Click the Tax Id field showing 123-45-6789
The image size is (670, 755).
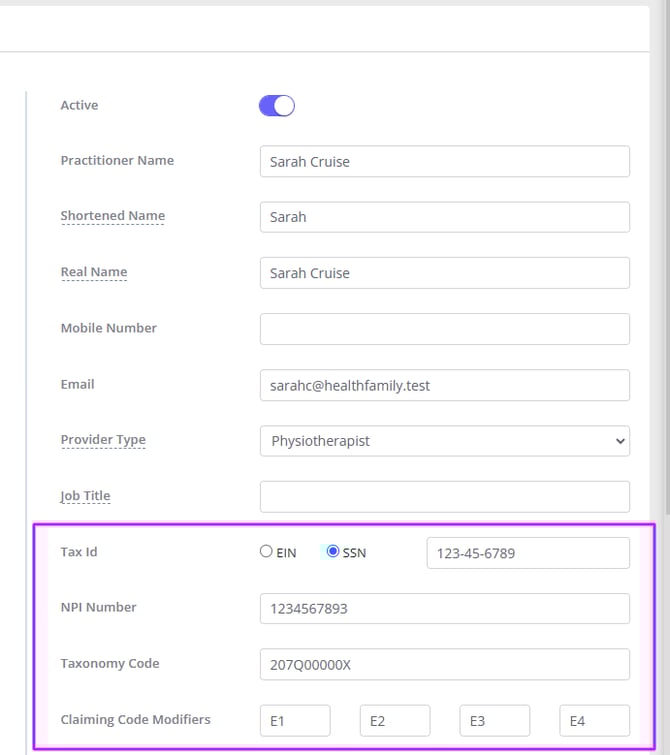point(527,553)
